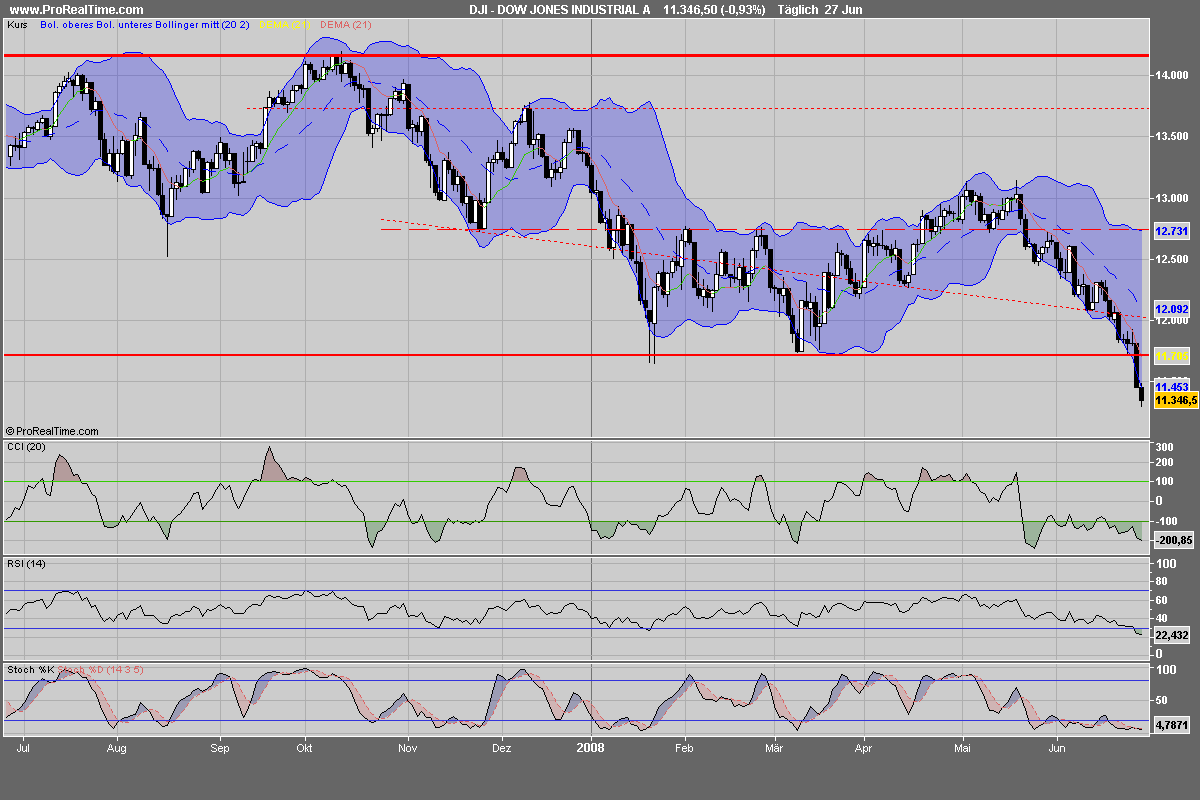The image size is (1200, 800).
Task: Click the CCI (20) indicator label
Action: click(x=26, y=446)
